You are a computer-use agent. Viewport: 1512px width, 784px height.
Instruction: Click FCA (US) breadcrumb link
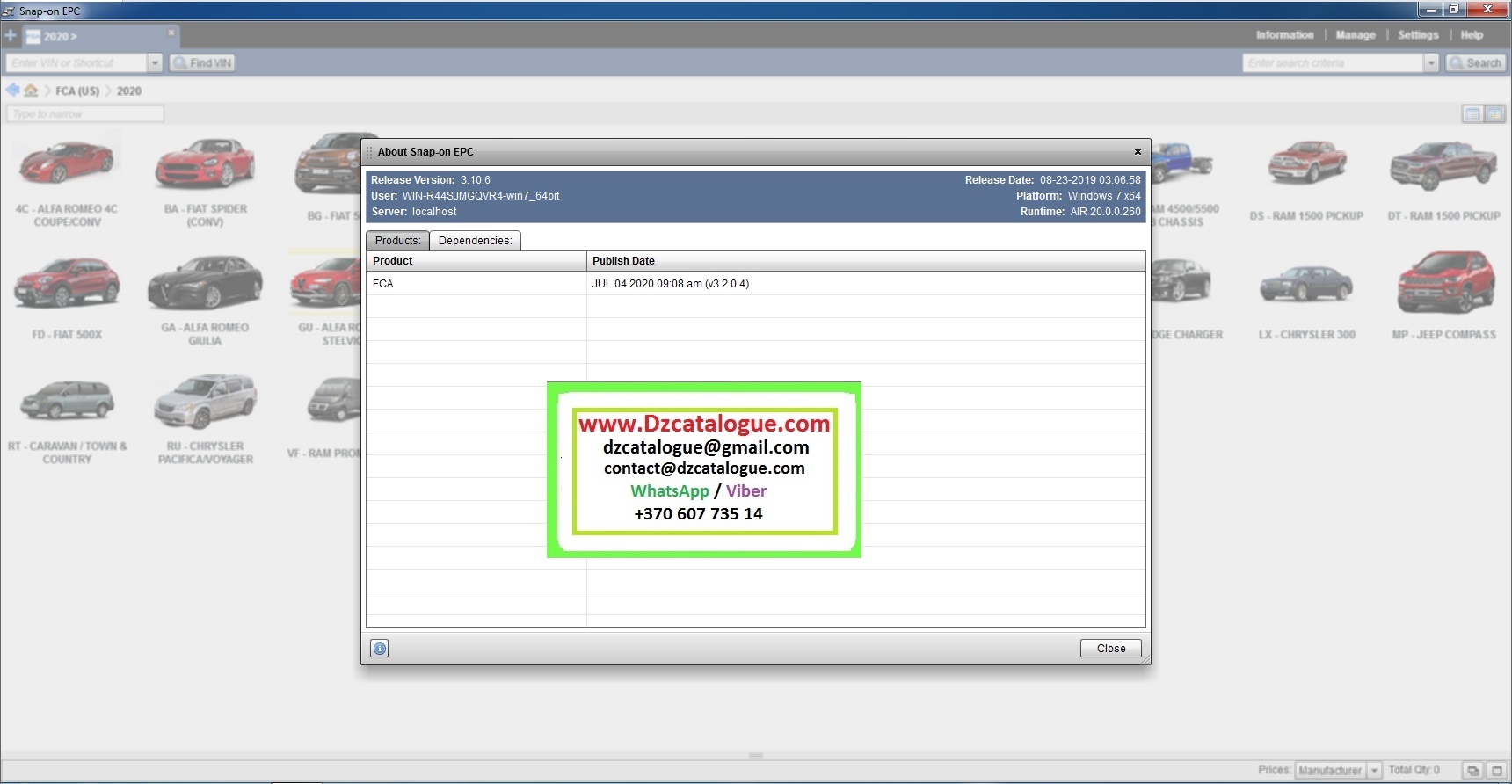77,91
